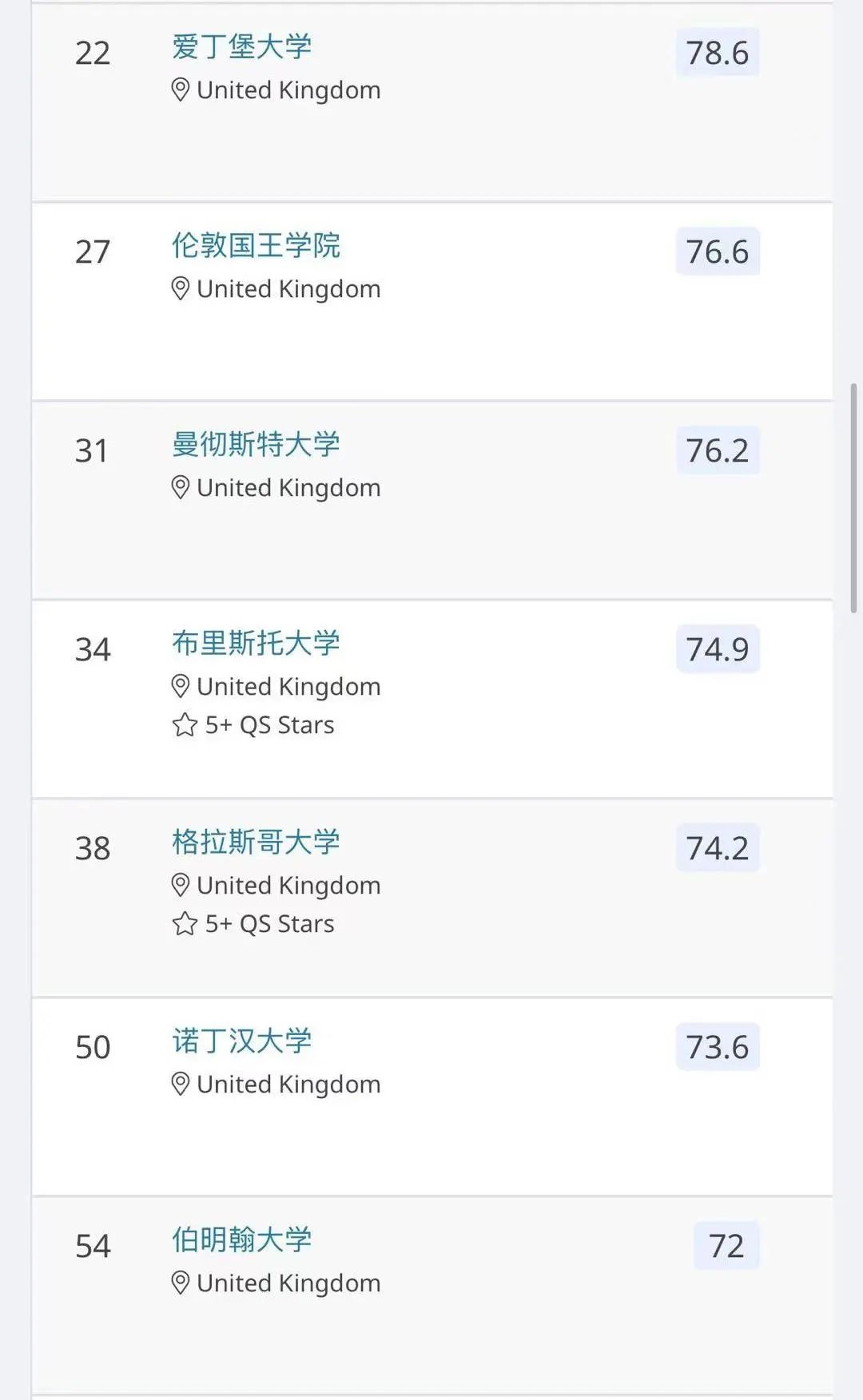863x1400 pixels.
Task: Click the vertical scrollbar thumb
Action: pos(853,498)
